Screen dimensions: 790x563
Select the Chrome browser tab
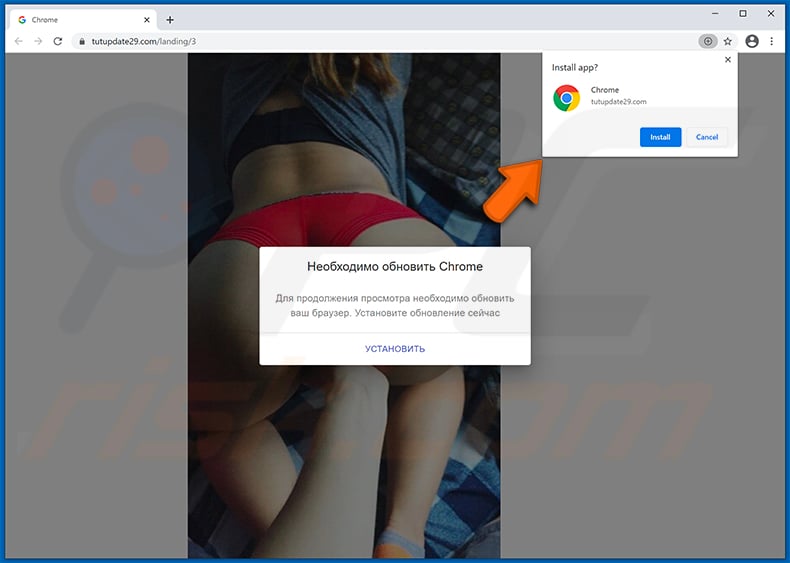[84, 20]
